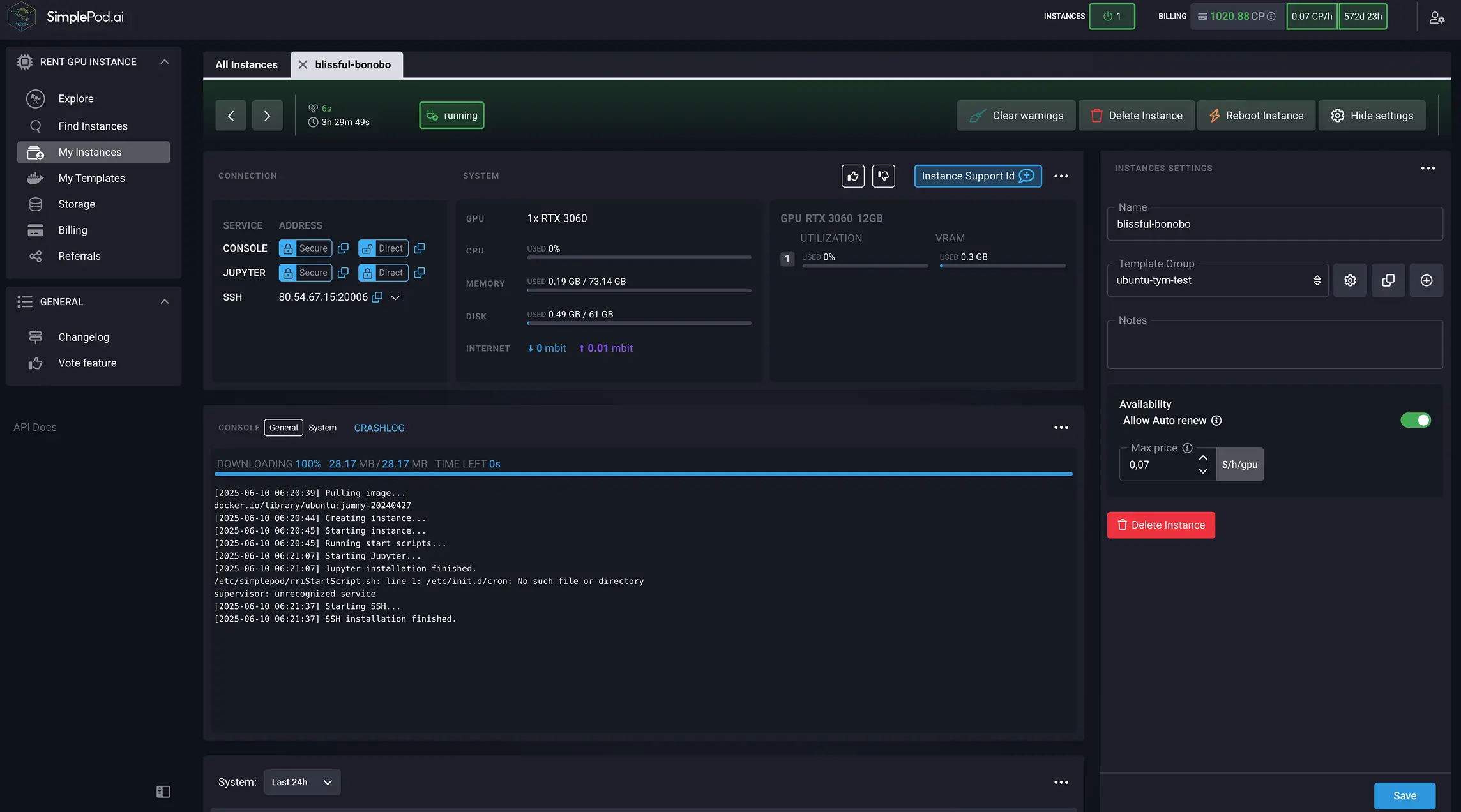
Task: Click the duplicate template group icon
Action: coord(1388,280)
